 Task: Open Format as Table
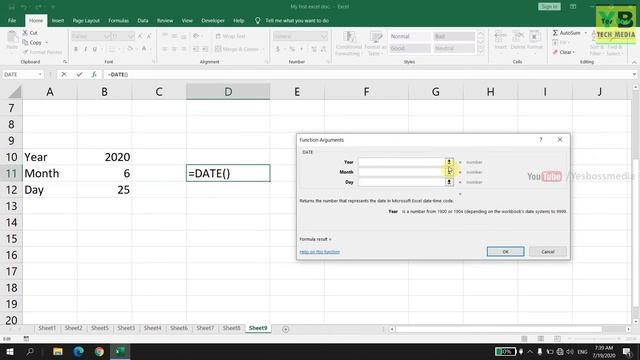pyautogui.click(x=376, y=43)
